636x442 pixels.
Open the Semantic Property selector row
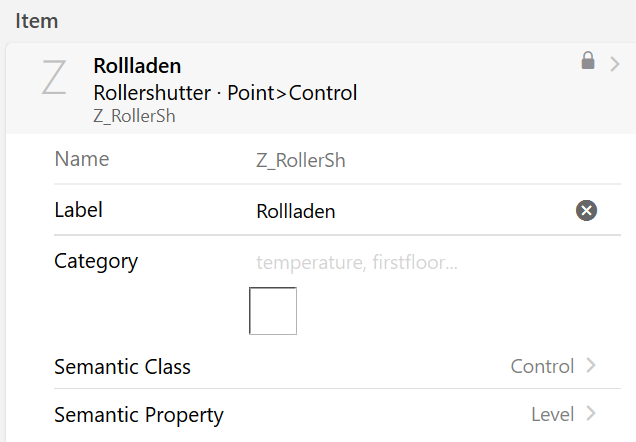click(x=337, y=414)
